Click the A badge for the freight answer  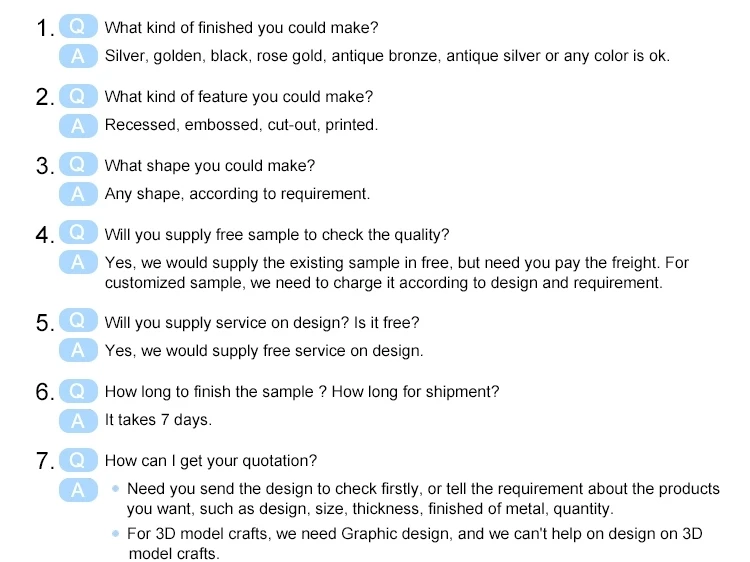78,263
